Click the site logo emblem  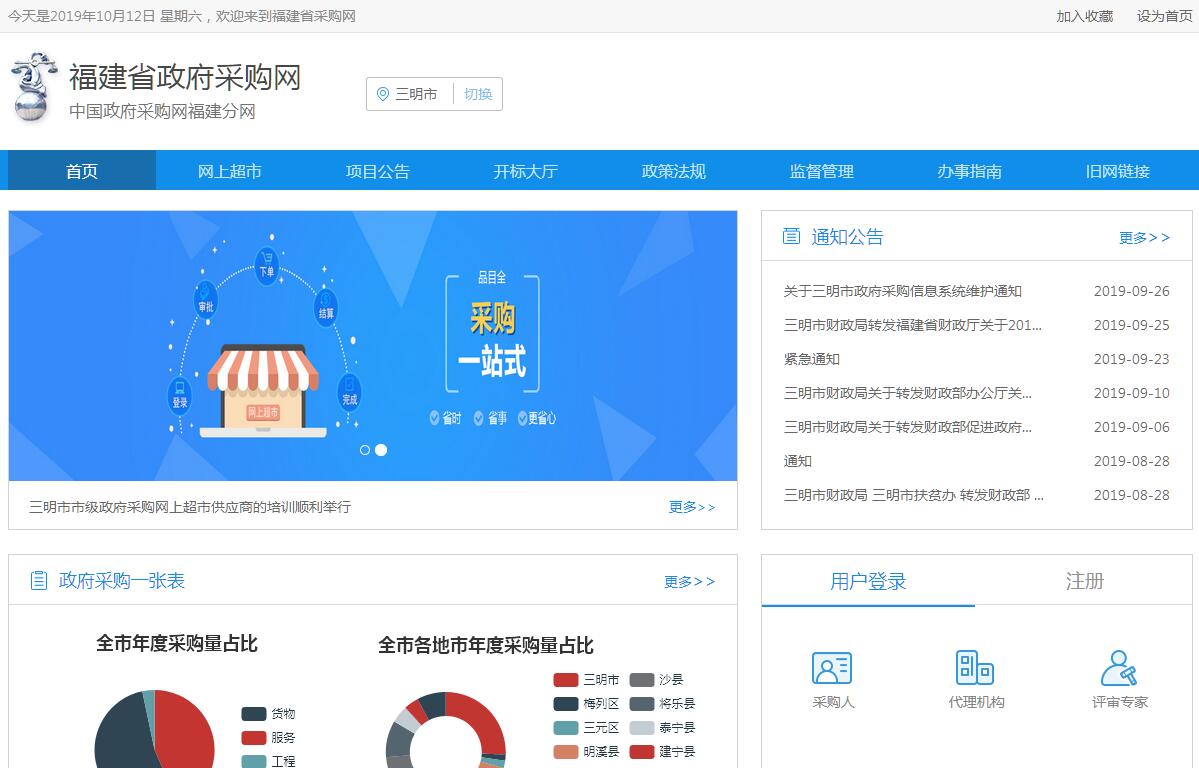33,88
